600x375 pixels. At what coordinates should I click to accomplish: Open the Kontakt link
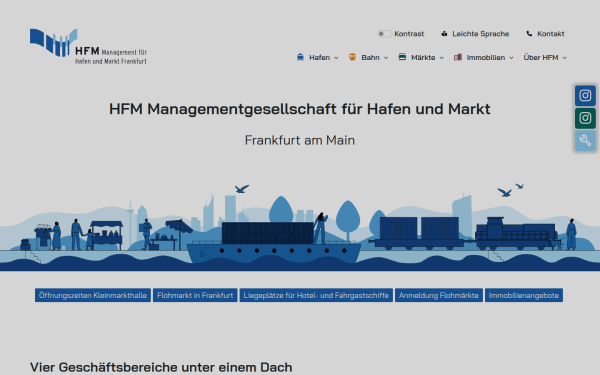[550, 34]
